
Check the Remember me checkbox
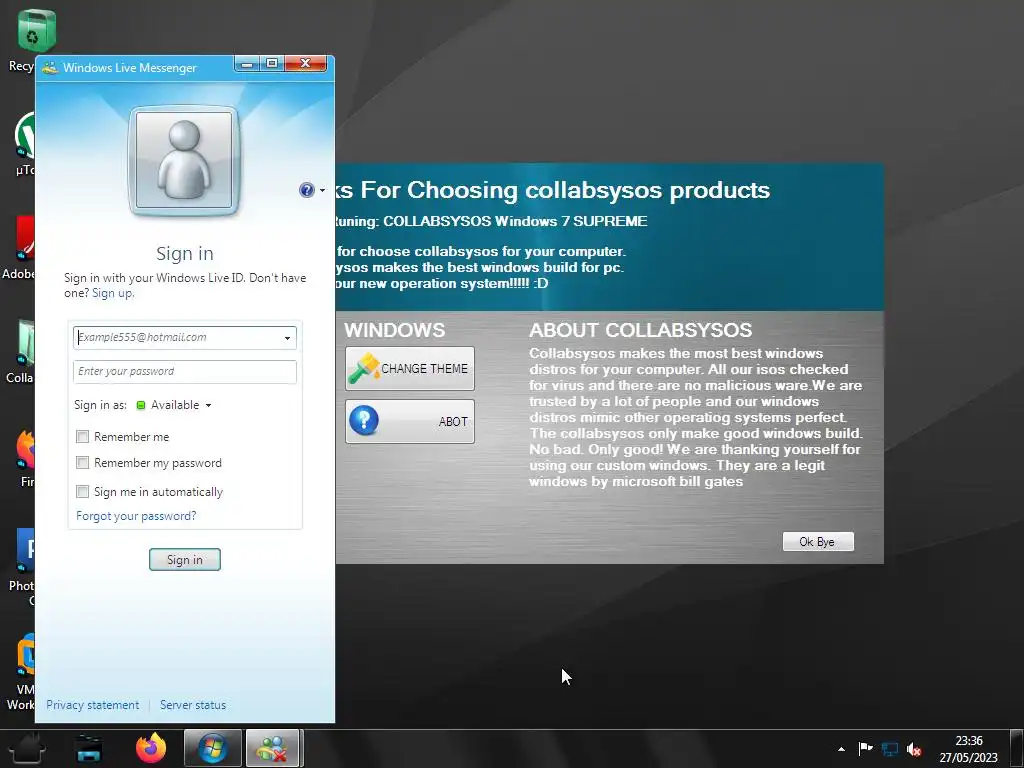[82, 437]
